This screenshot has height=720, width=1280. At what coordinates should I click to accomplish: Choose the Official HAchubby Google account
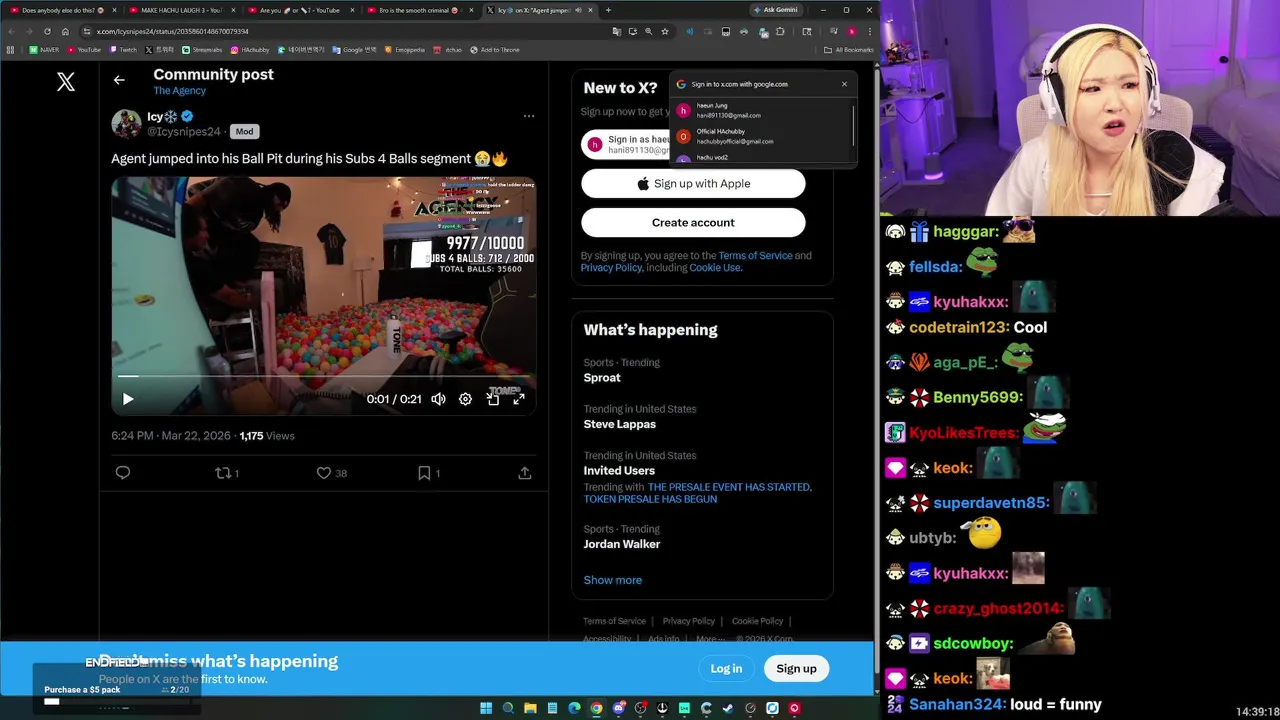763,136
